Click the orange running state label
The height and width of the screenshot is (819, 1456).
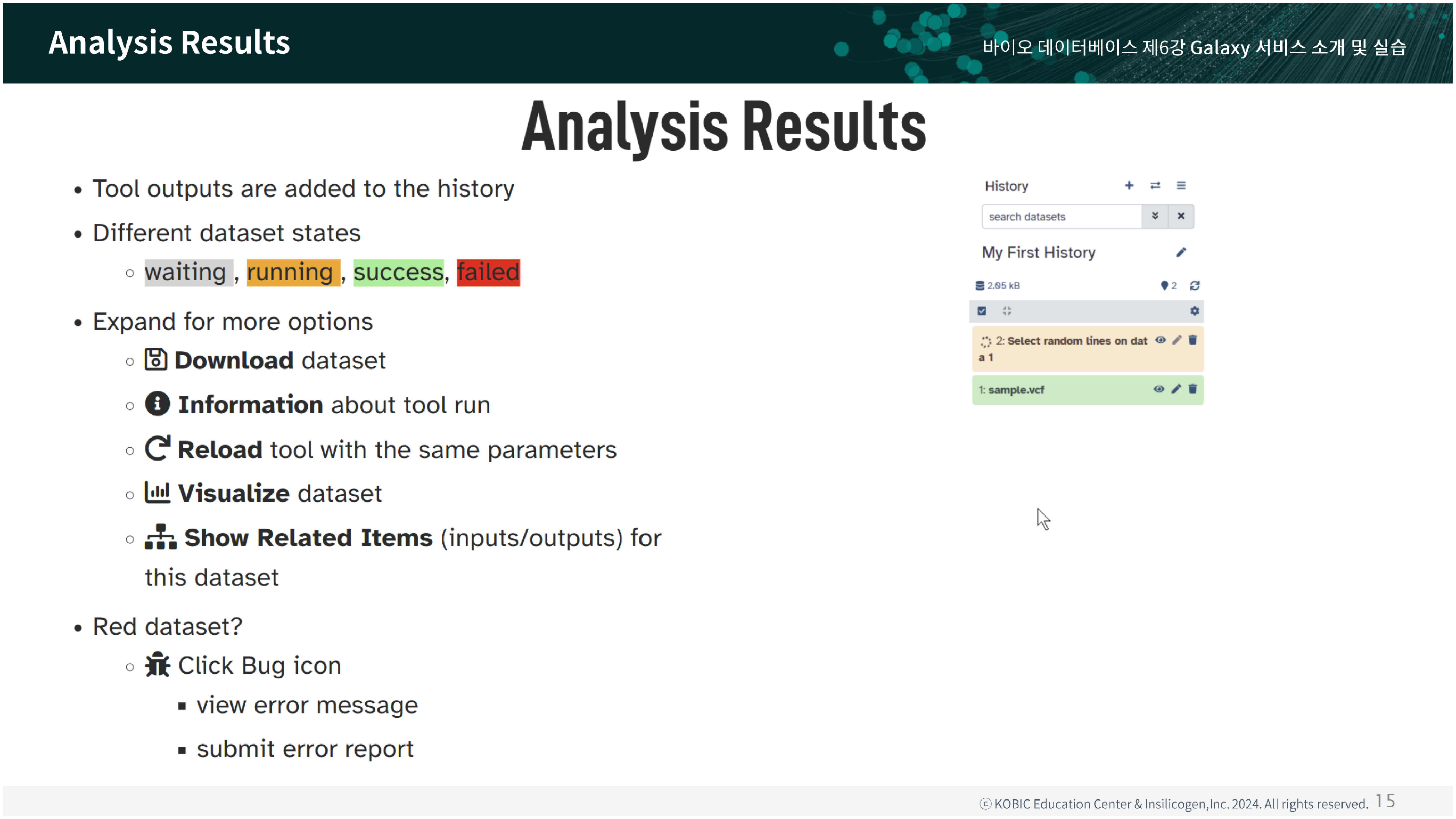(293, 273)
